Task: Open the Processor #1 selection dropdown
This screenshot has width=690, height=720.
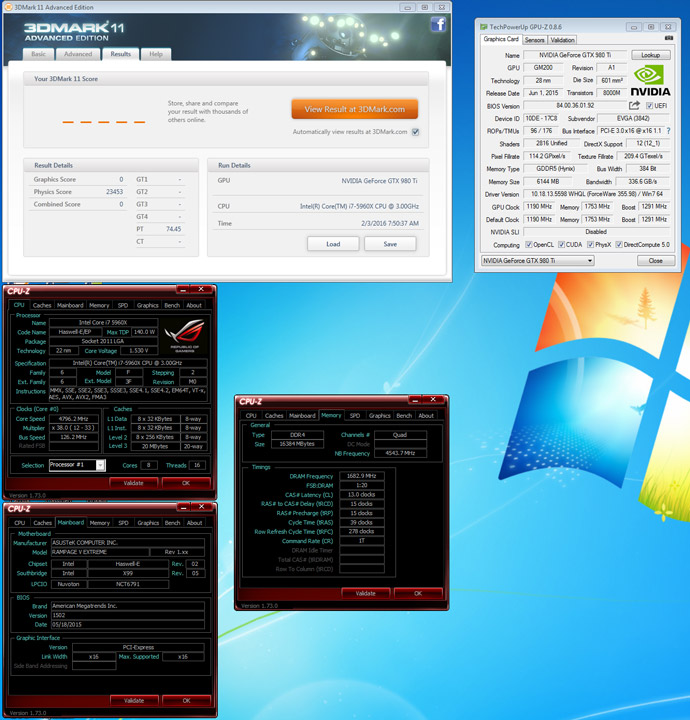Action: click(77, 465)
